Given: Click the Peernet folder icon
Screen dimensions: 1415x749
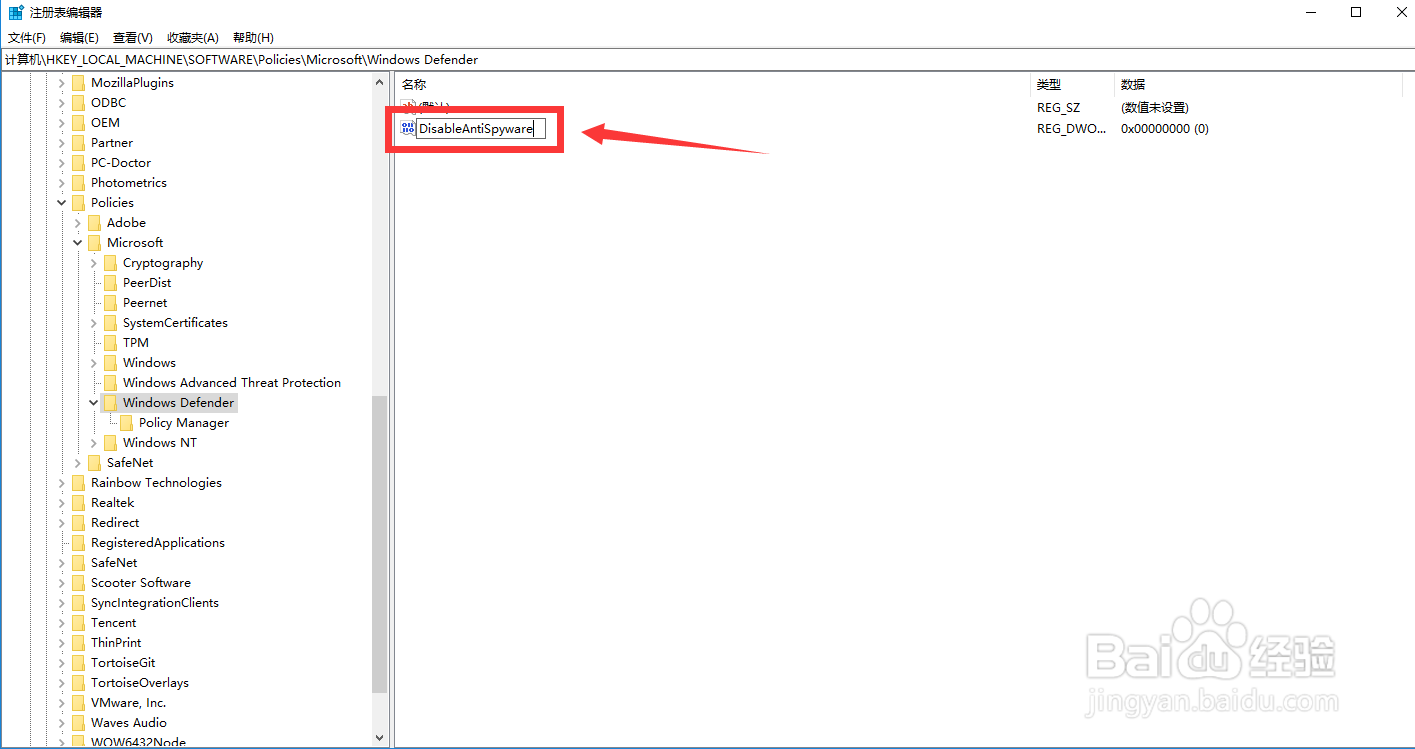Looking at the screenshot, I should [x=110, y=302].
